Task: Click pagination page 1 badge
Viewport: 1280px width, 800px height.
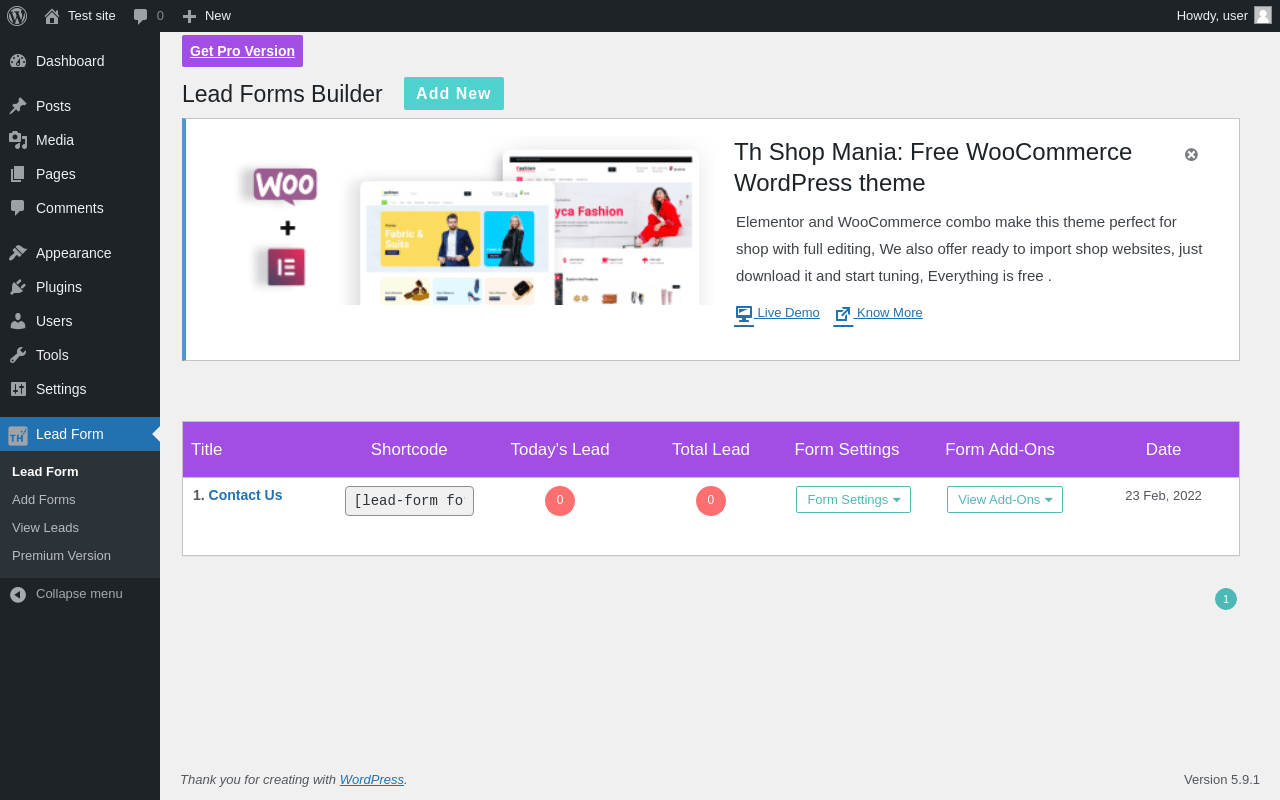Action: pos(1226,599)
